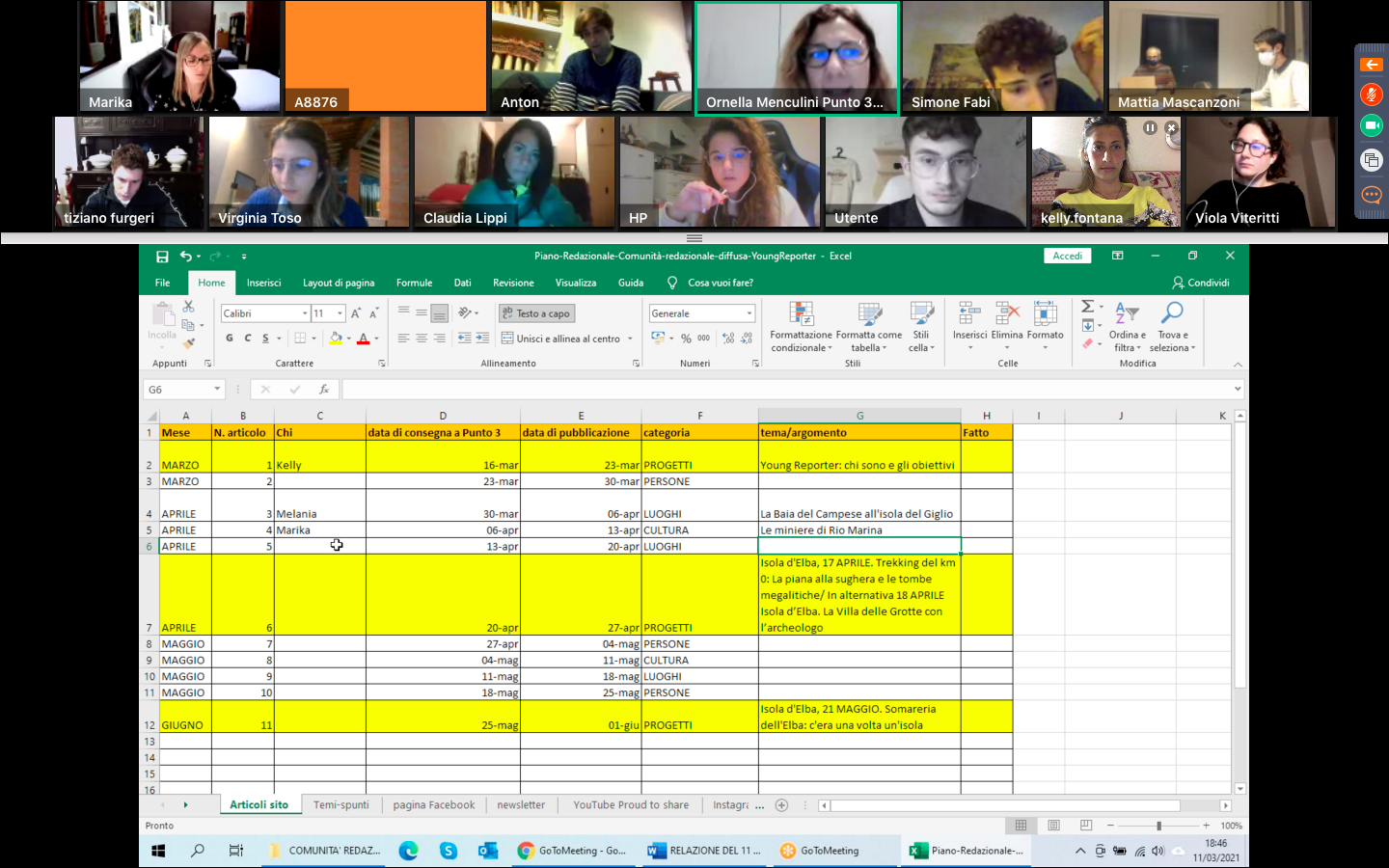Open Skype from the Windows taskbar

point(449,851)
